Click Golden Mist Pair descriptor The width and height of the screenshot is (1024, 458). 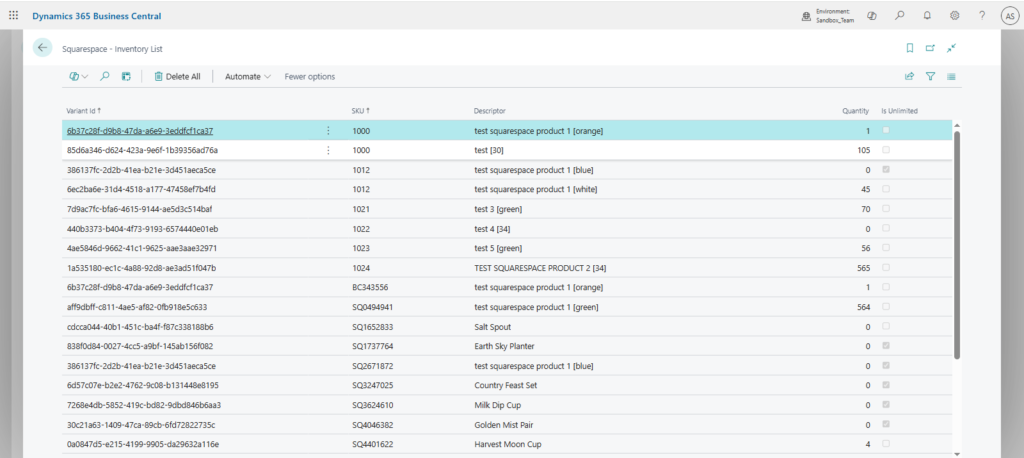(502, 425)
